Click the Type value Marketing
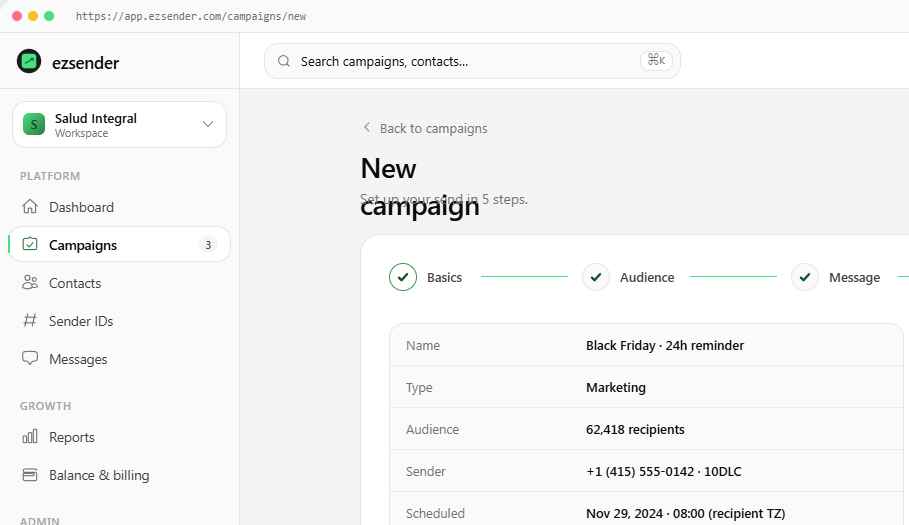 click(616, 387)
